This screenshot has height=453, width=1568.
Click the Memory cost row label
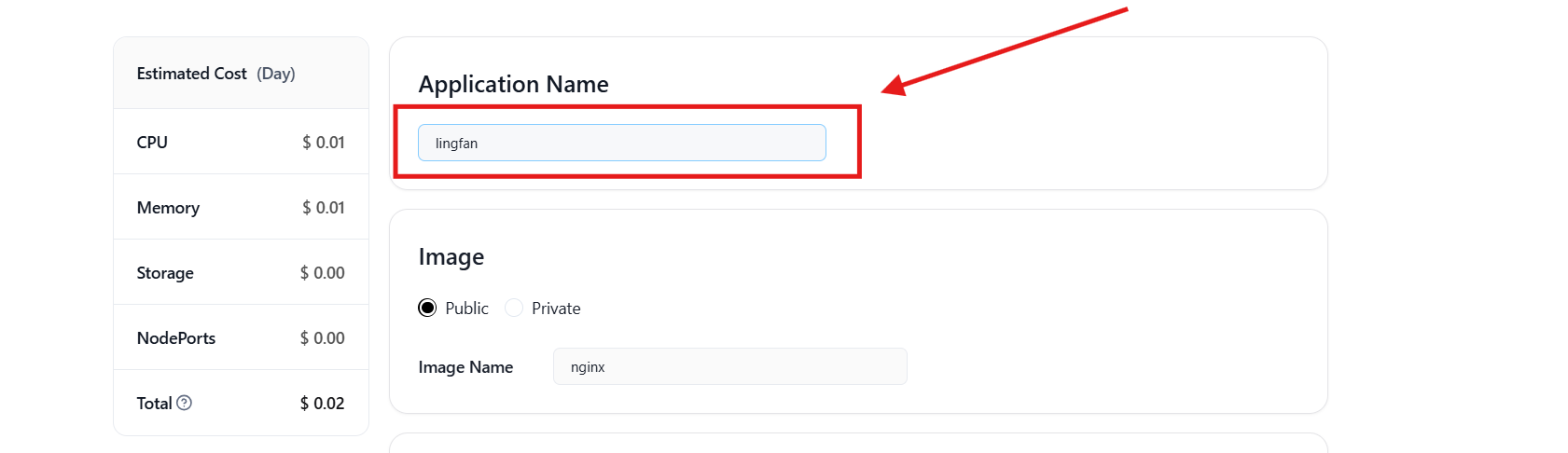(x=168, y=208)
